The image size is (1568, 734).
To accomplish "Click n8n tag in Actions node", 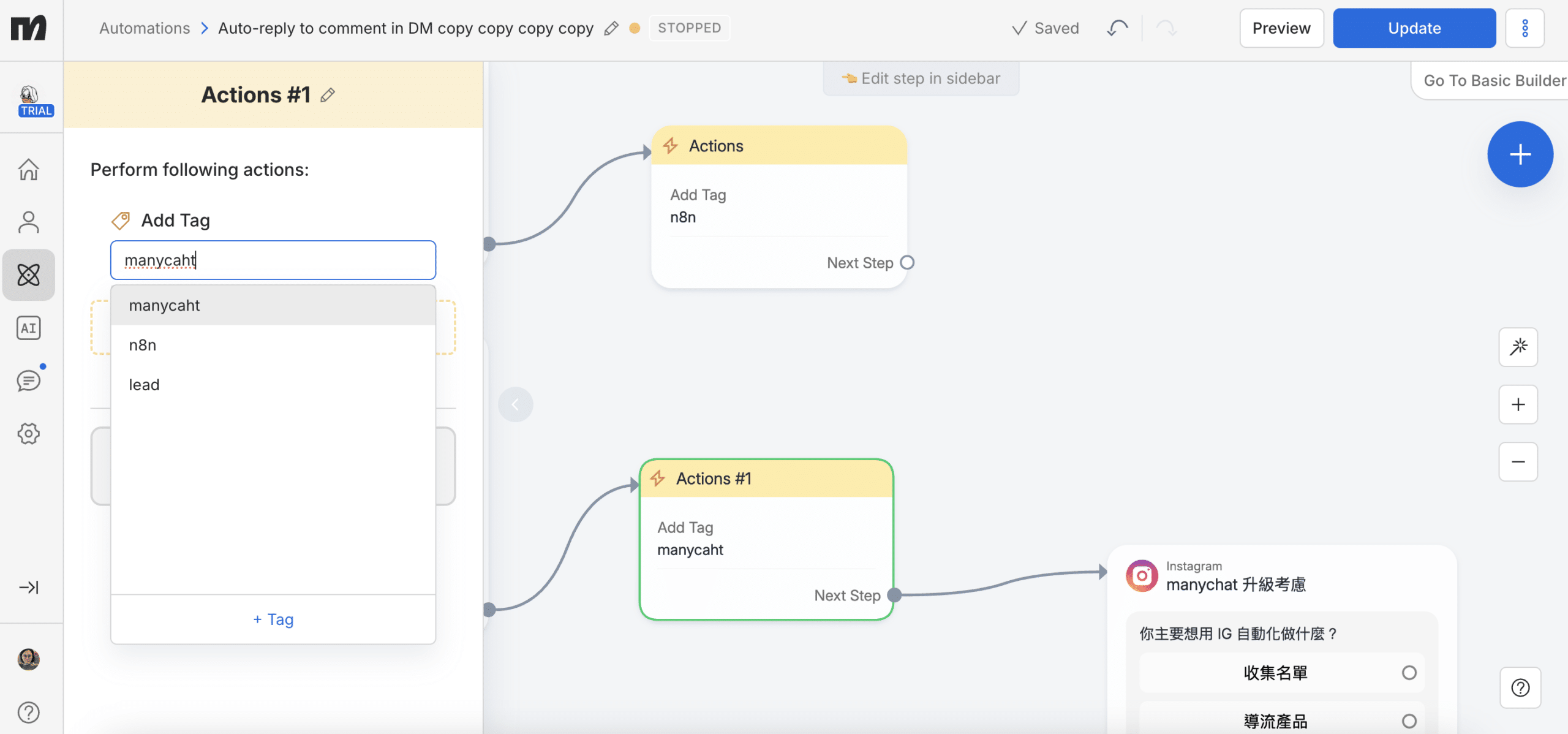I will click(683, 218).
